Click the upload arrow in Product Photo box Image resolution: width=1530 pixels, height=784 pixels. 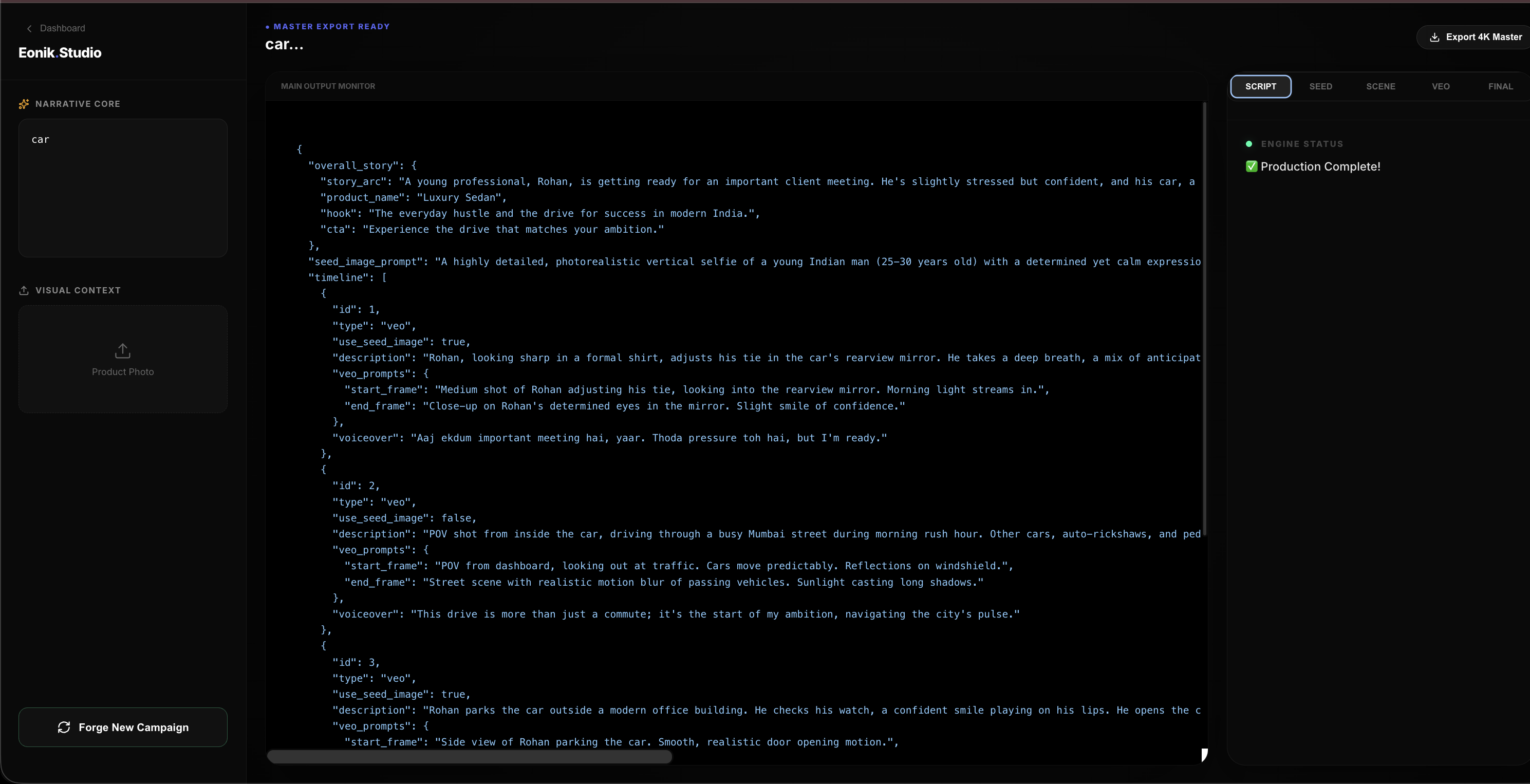click(x=122, y=351)
